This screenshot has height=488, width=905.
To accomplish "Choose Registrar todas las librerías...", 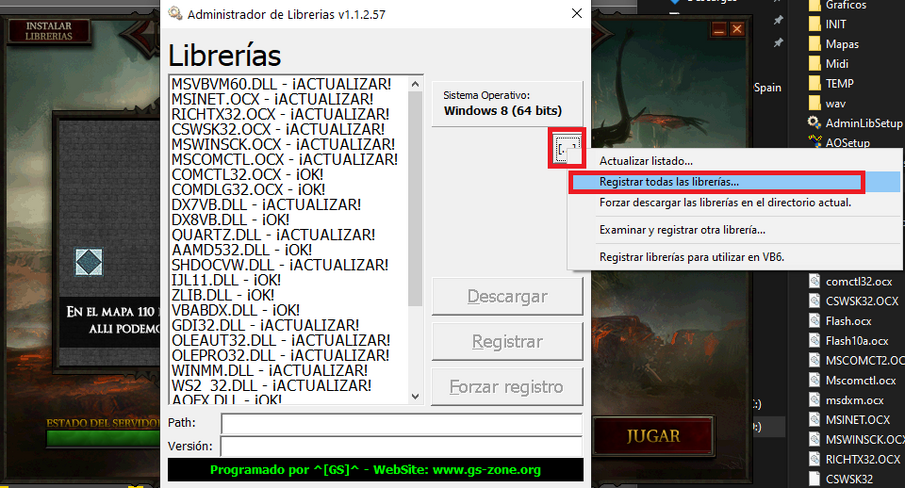I will [734, 182].
